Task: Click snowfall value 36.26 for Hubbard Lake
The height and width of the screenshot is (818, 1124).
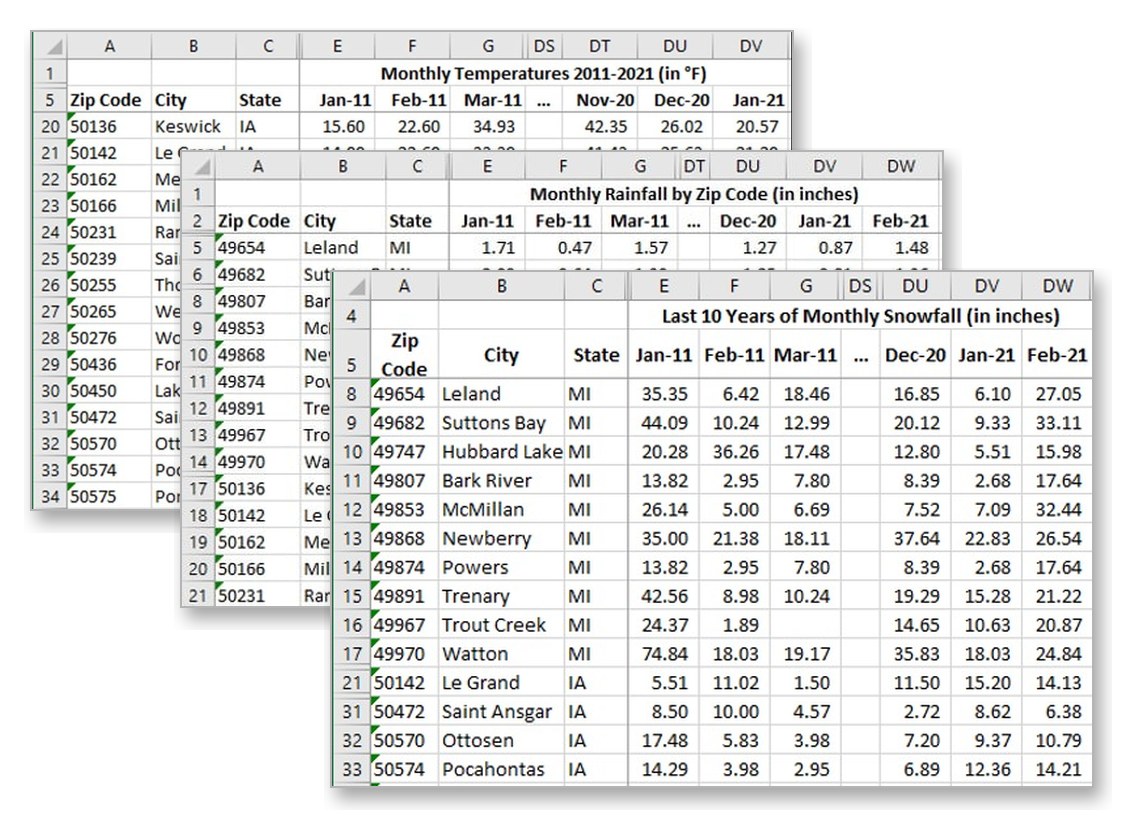Action: click(x=734, y=452)
